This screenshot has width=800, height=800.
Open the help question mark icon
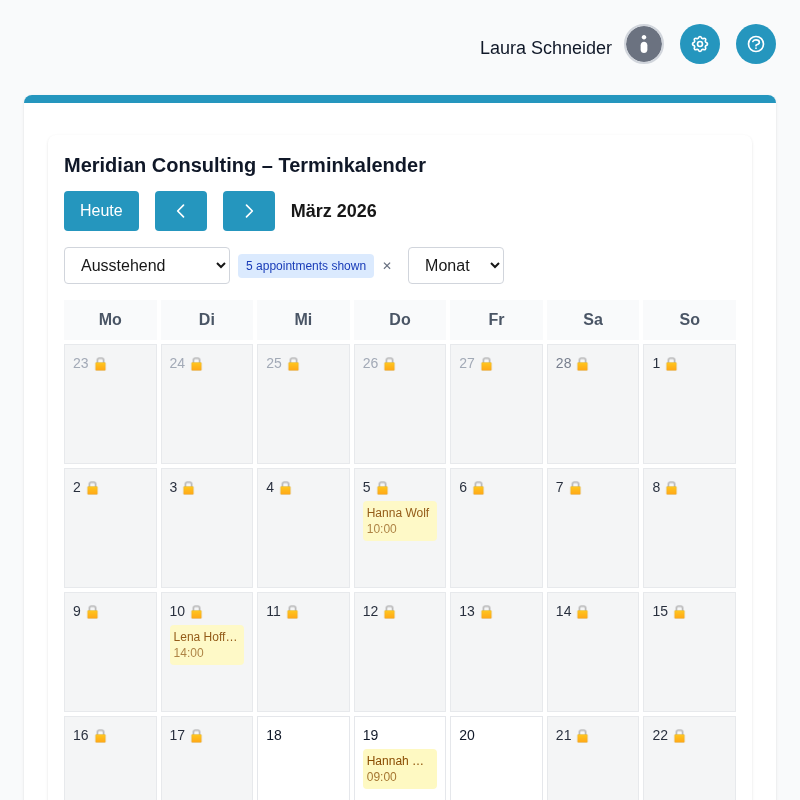[756, 44]
